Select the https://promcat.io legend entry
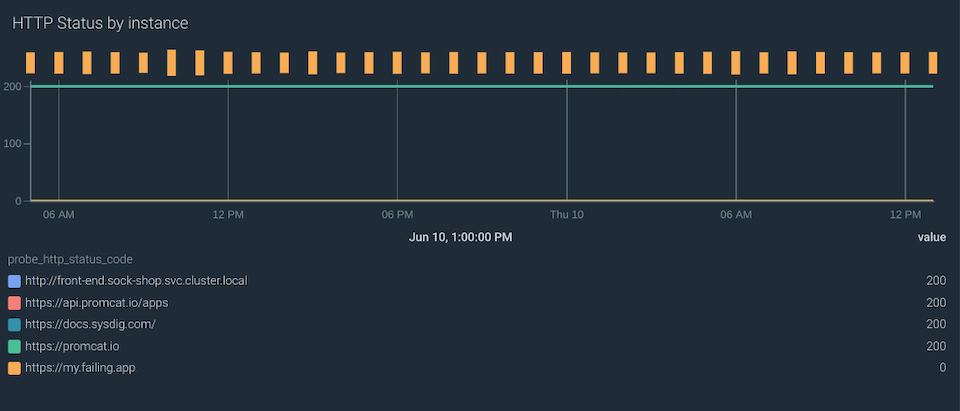The image size is (960, 411). click(x=72, y=346)
